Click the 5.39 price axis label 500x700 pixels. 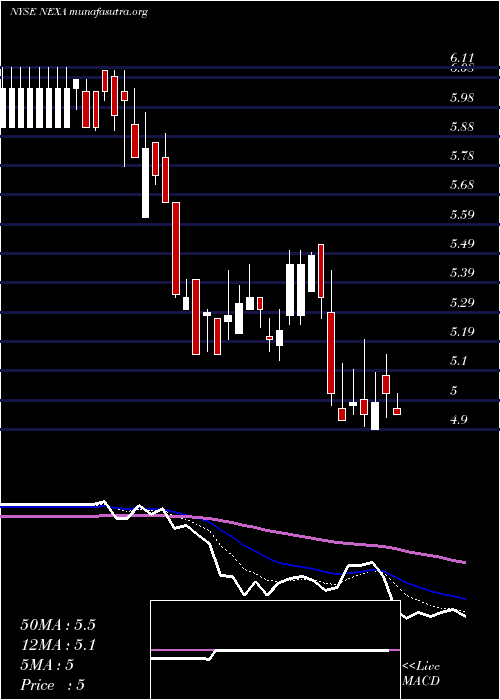(x=462, y=273)
